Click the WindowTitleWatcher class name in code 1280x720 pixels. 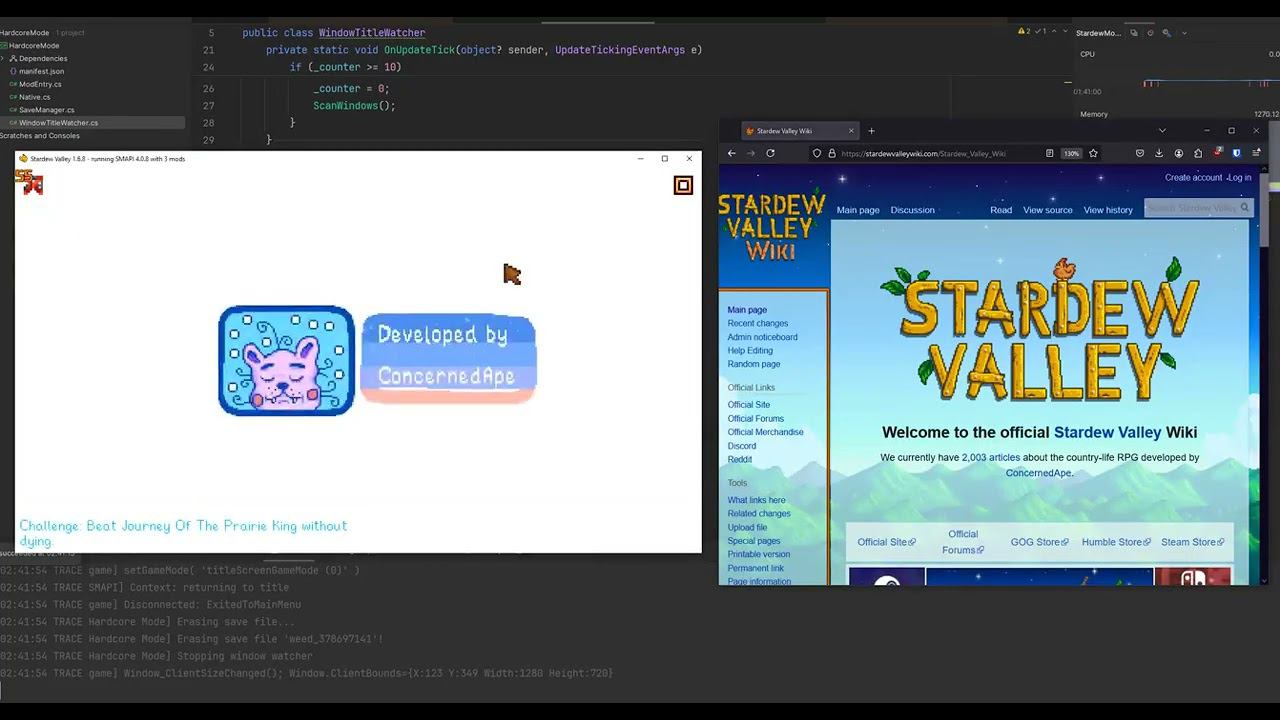point(372,33)
